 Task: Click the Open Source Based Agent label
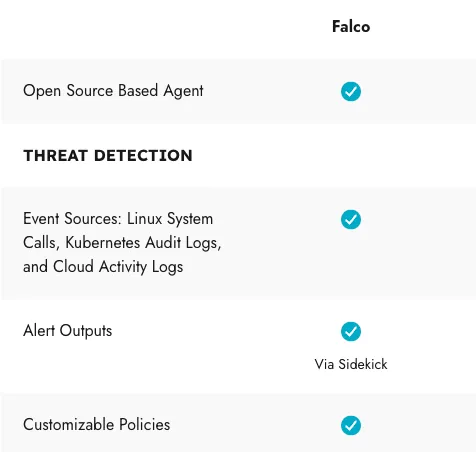[x=113, y=91]
